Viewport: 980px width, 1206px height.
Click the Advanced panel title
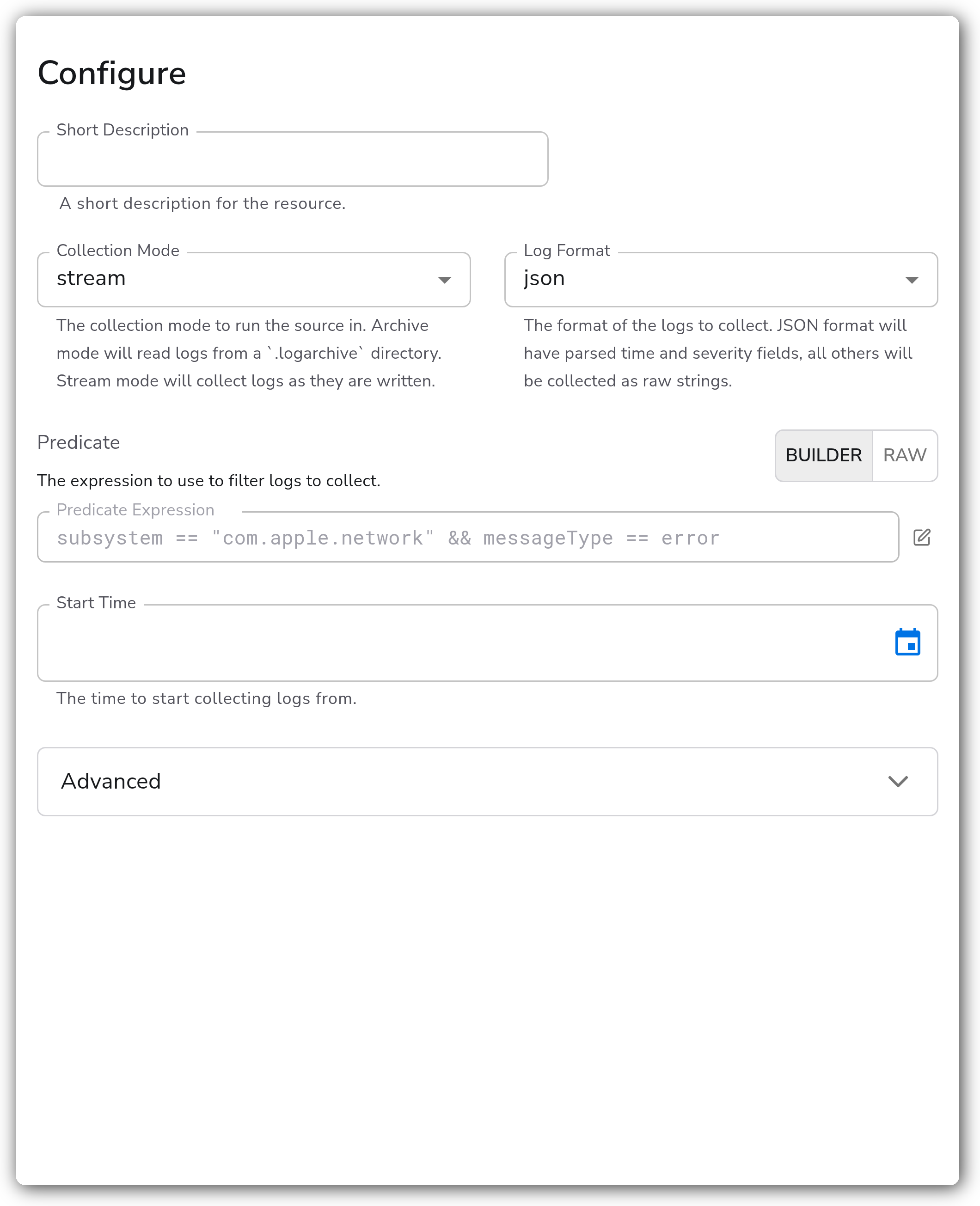pos(111,781)
